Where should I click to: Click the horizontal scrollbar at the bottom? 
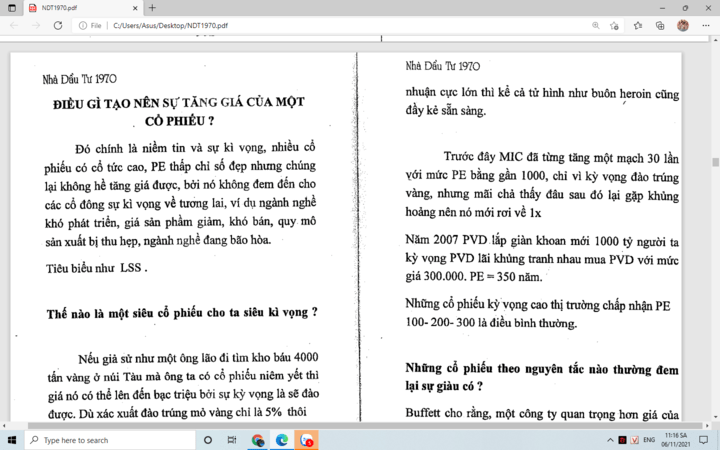coord(365,426)
